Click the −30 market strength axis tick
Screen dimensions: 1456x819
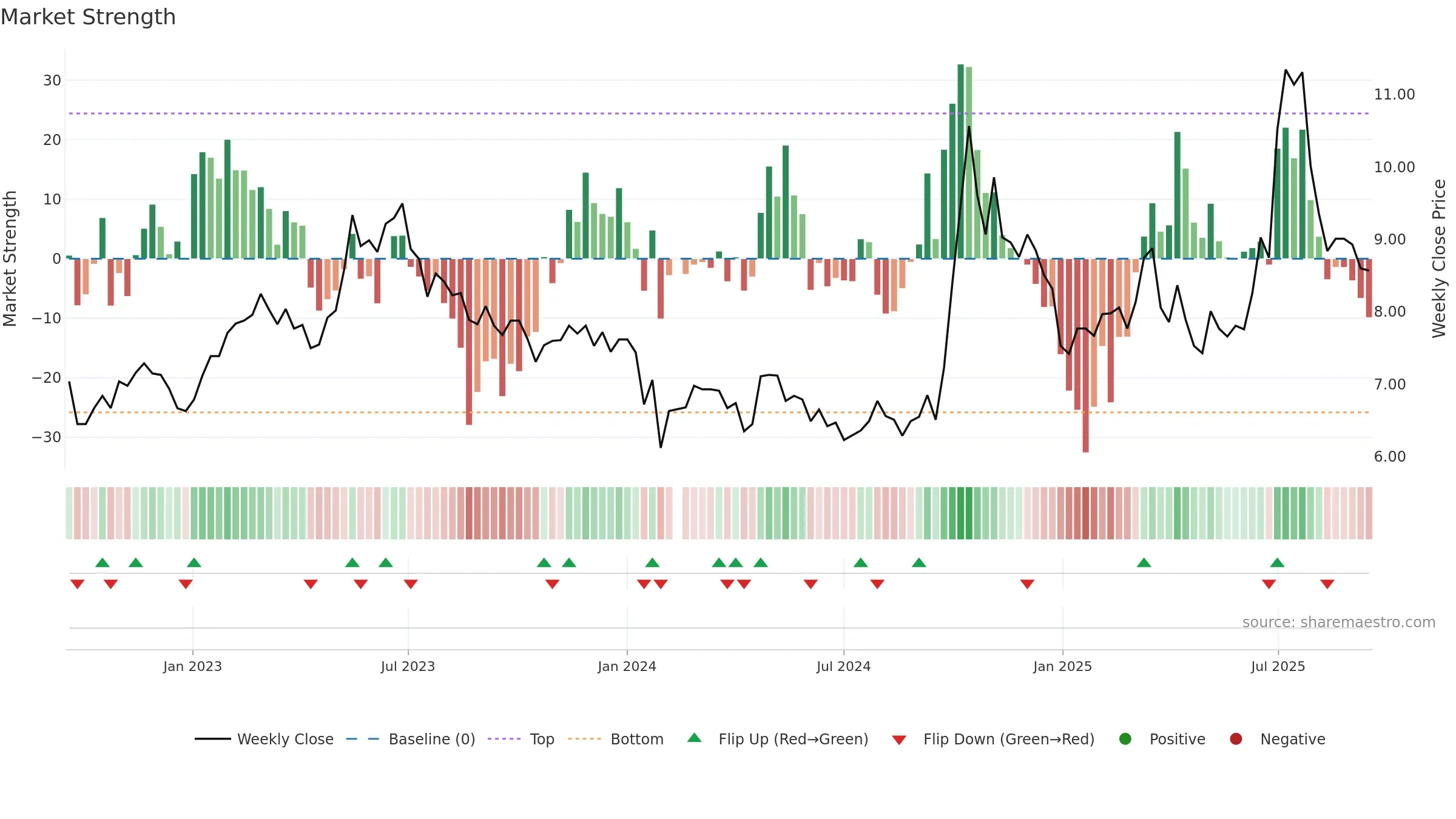point(47,437)
